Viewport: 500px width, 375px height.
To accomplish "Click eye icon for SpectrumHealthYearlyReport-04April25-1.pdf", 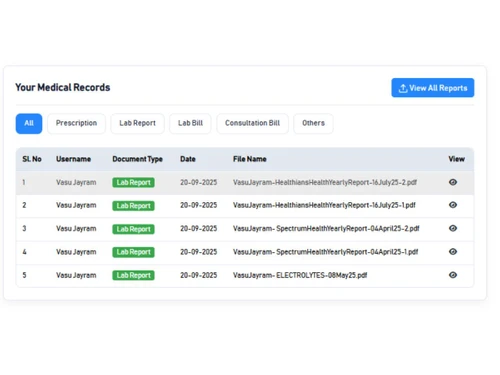I will point(453,252).
